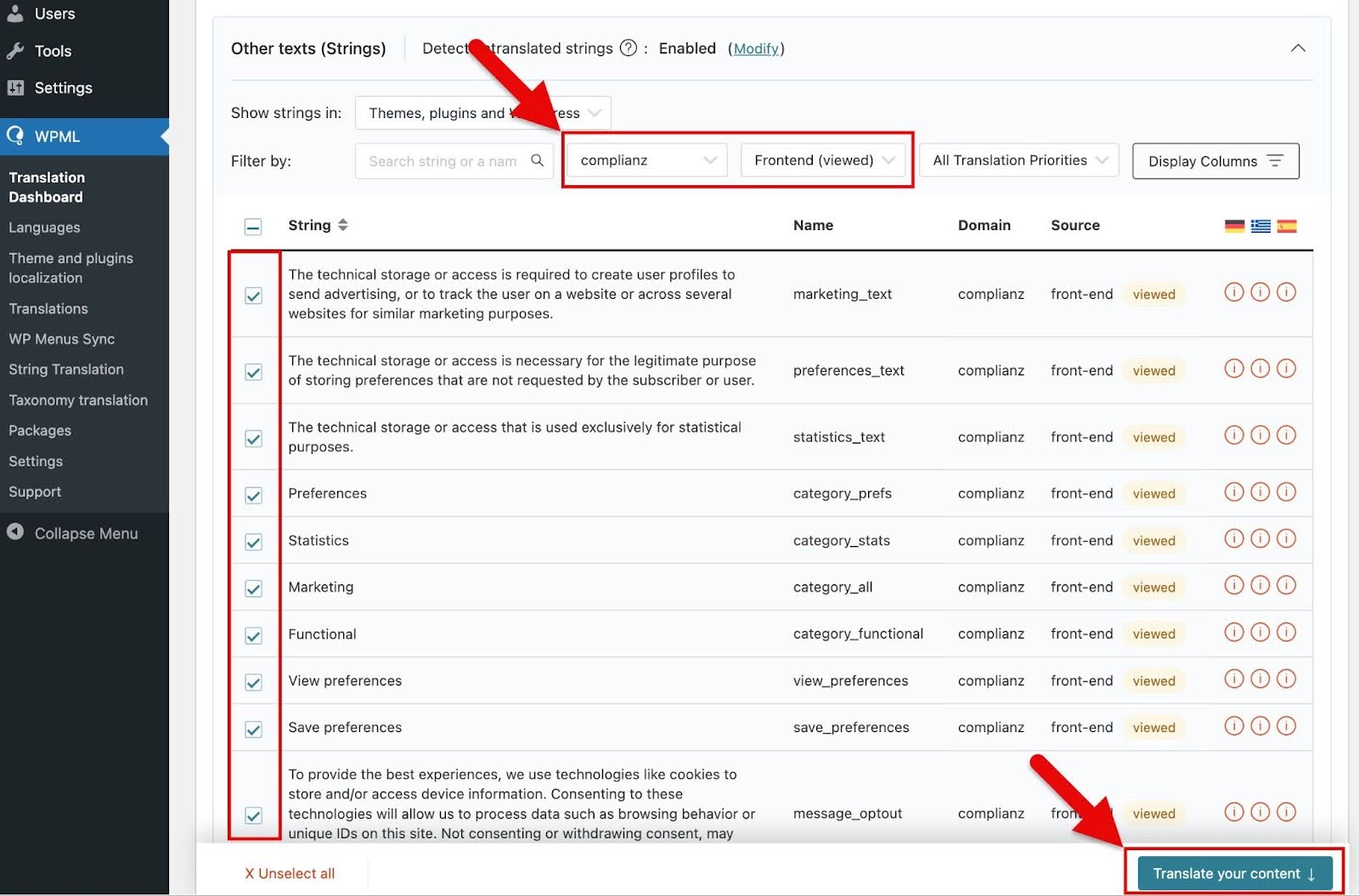Screen dimensions: 1359x896
Task: Uncheck the statistics_text string row
Action: pyautogui.click(x=253, y=438)
